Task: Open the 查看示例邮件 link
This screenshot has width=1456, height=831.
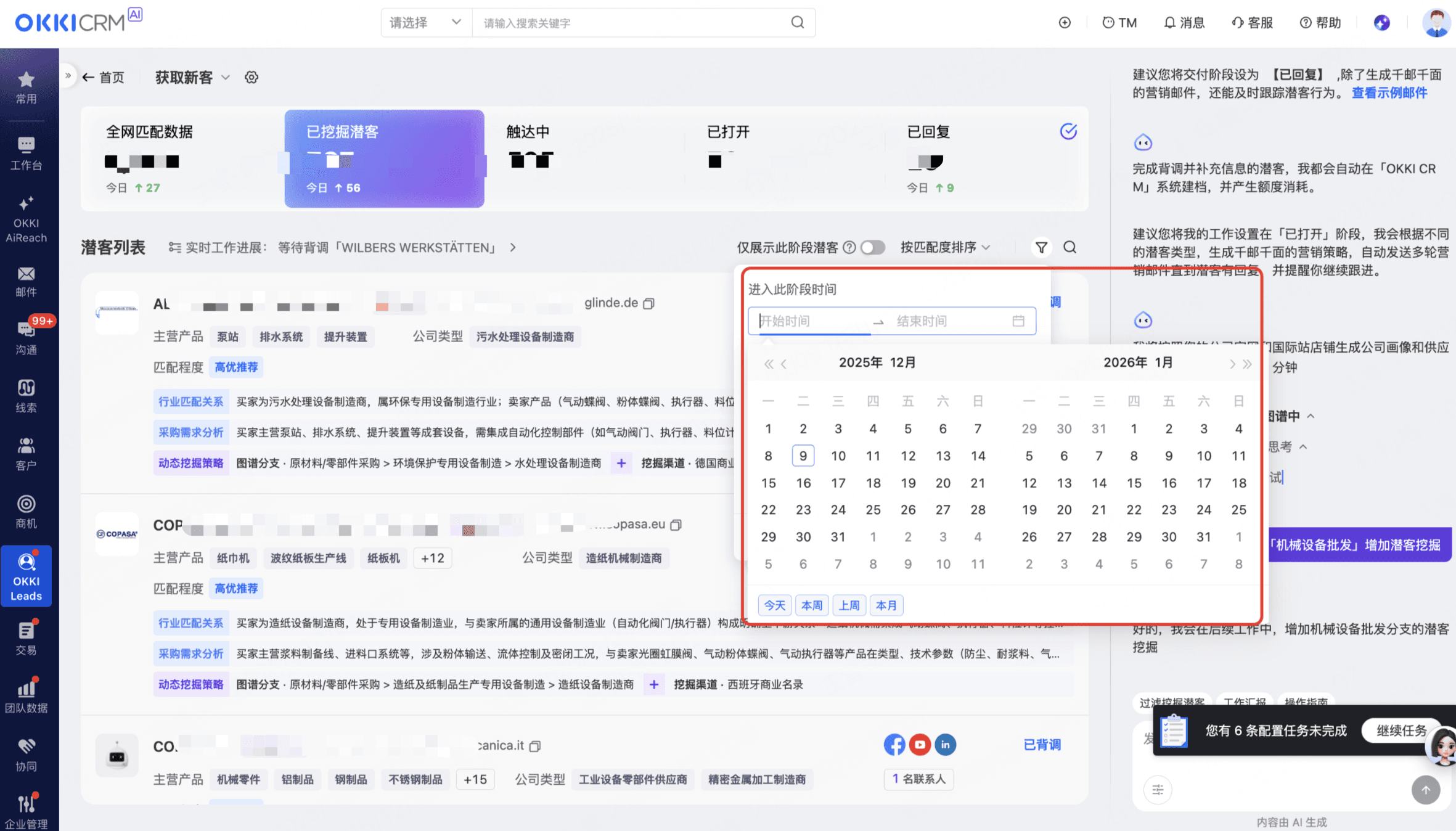Action: pyautogui.click(x=1389, y=93)
